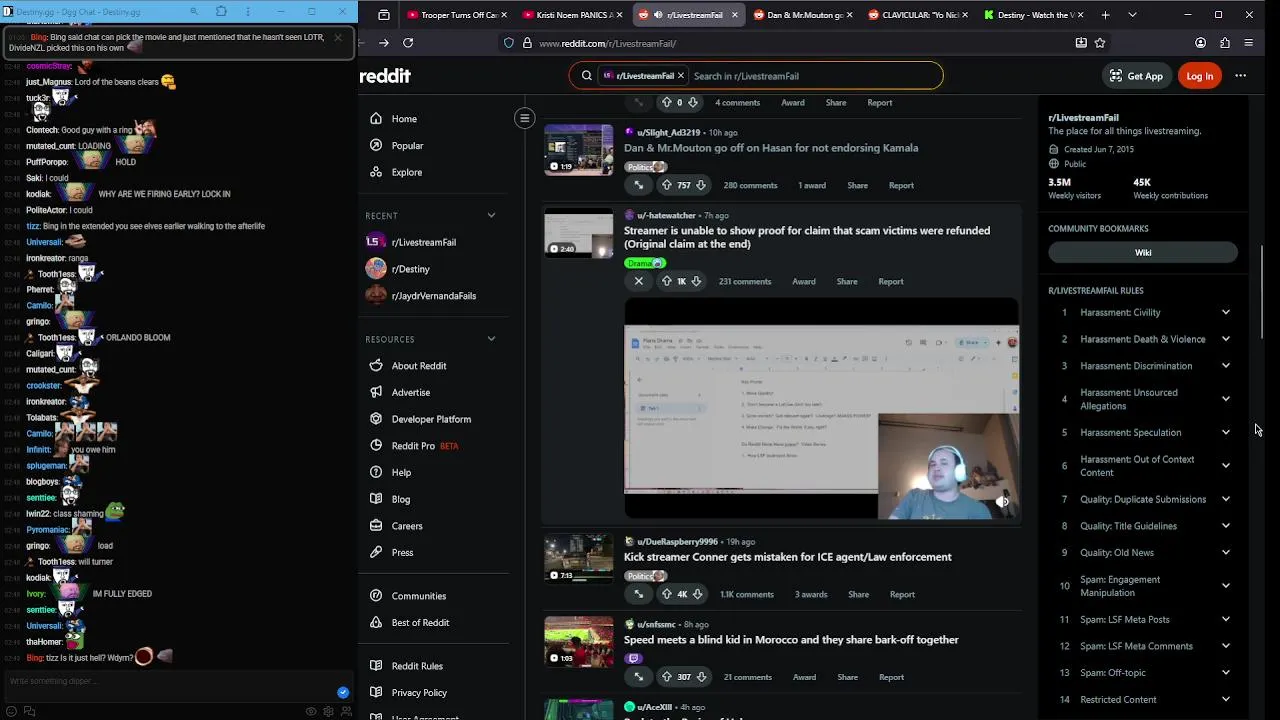Viewport: 1280px width, 720px height.
Task: Toggle the eye icon in chat footer
Action: (x=311, y=711)
